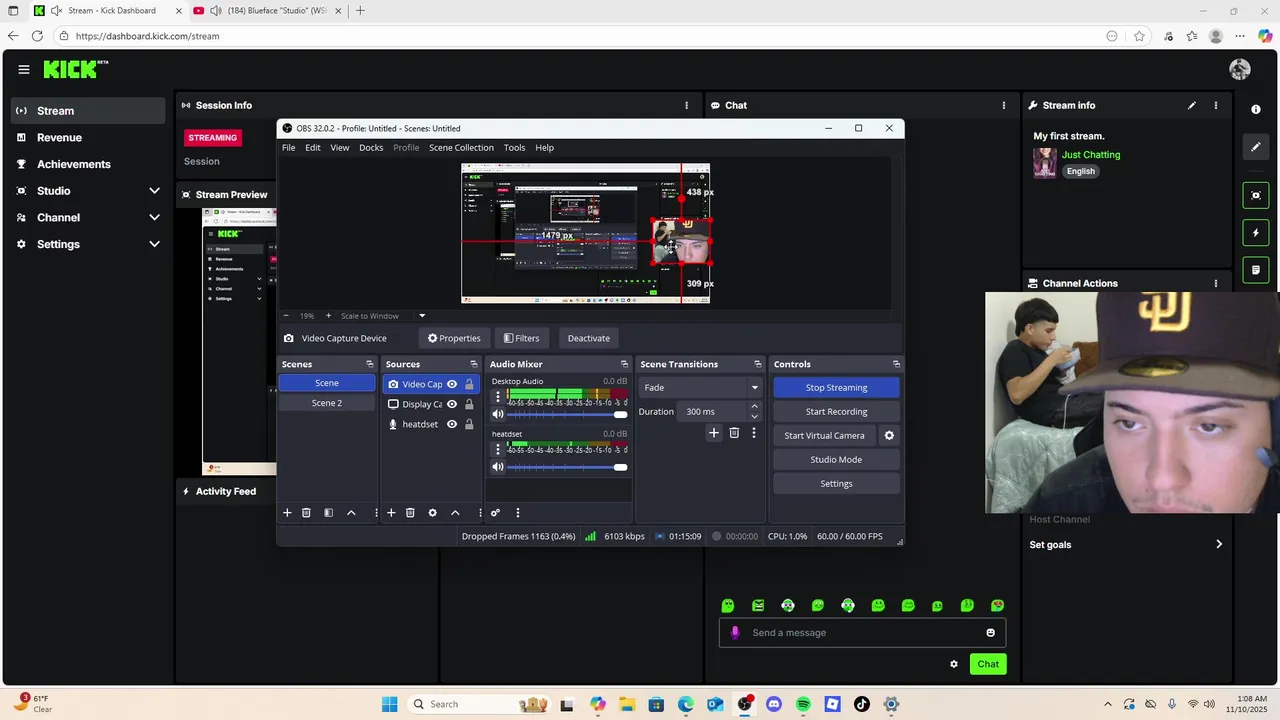1280x720 pixels.
Task: Toggle visibility of heatdset source
Action: [x=452, y=424]
